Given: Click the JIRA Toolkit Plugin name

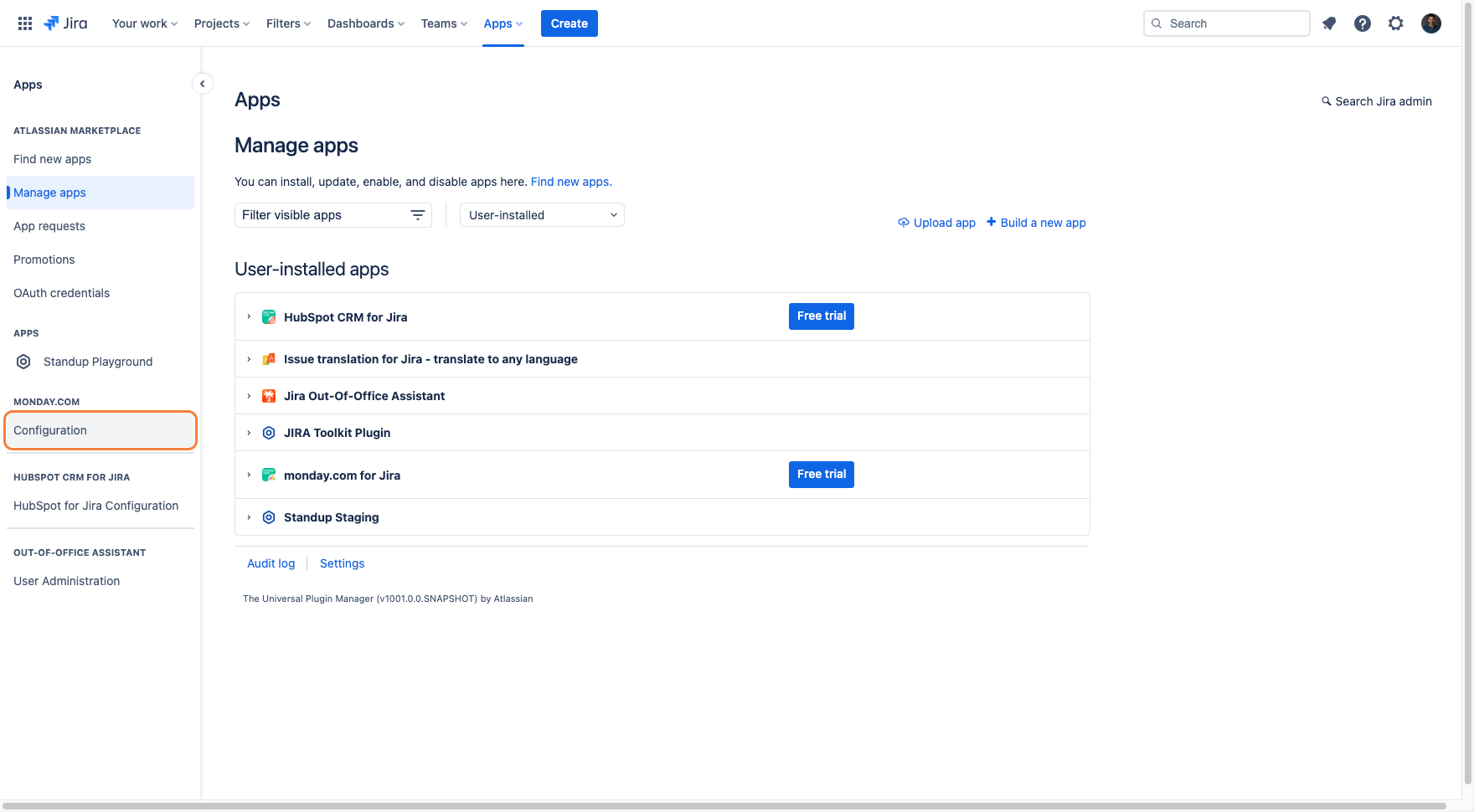Looking at the screenshot, I should coord(338,433).
